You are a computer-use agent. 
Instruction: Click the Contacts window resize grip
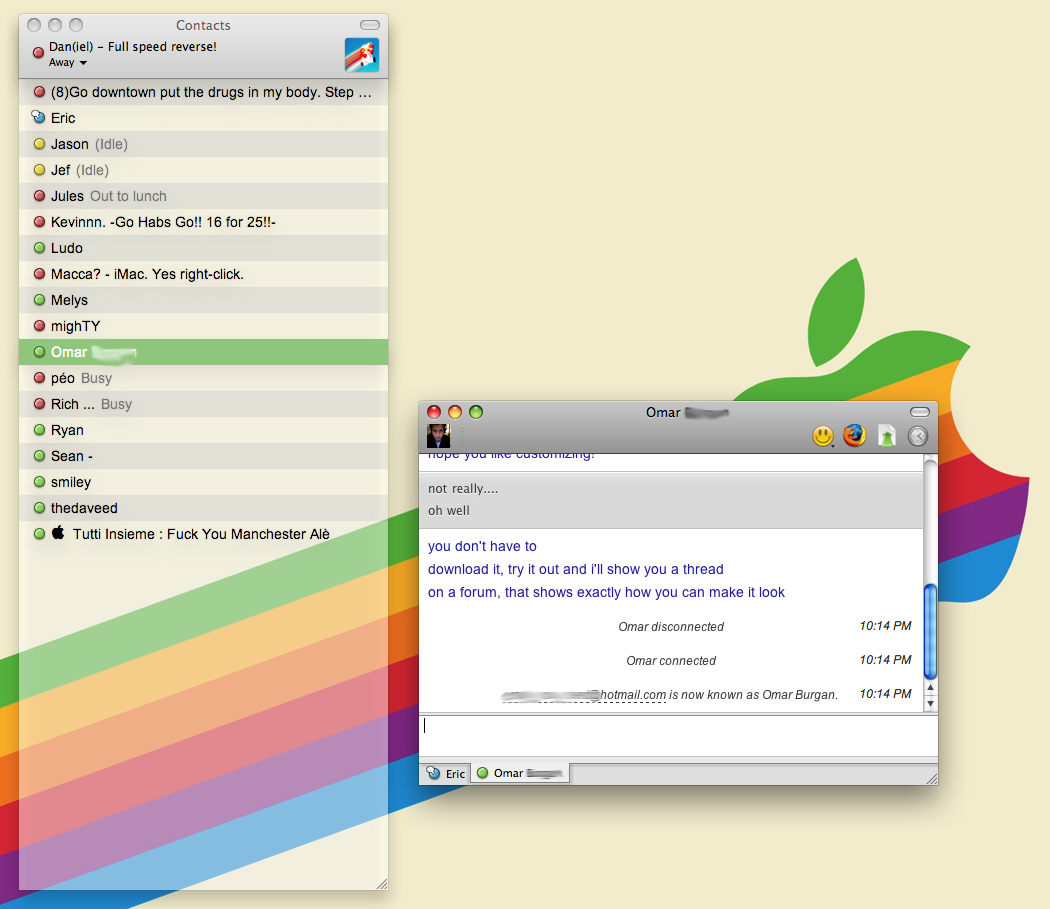382,884
